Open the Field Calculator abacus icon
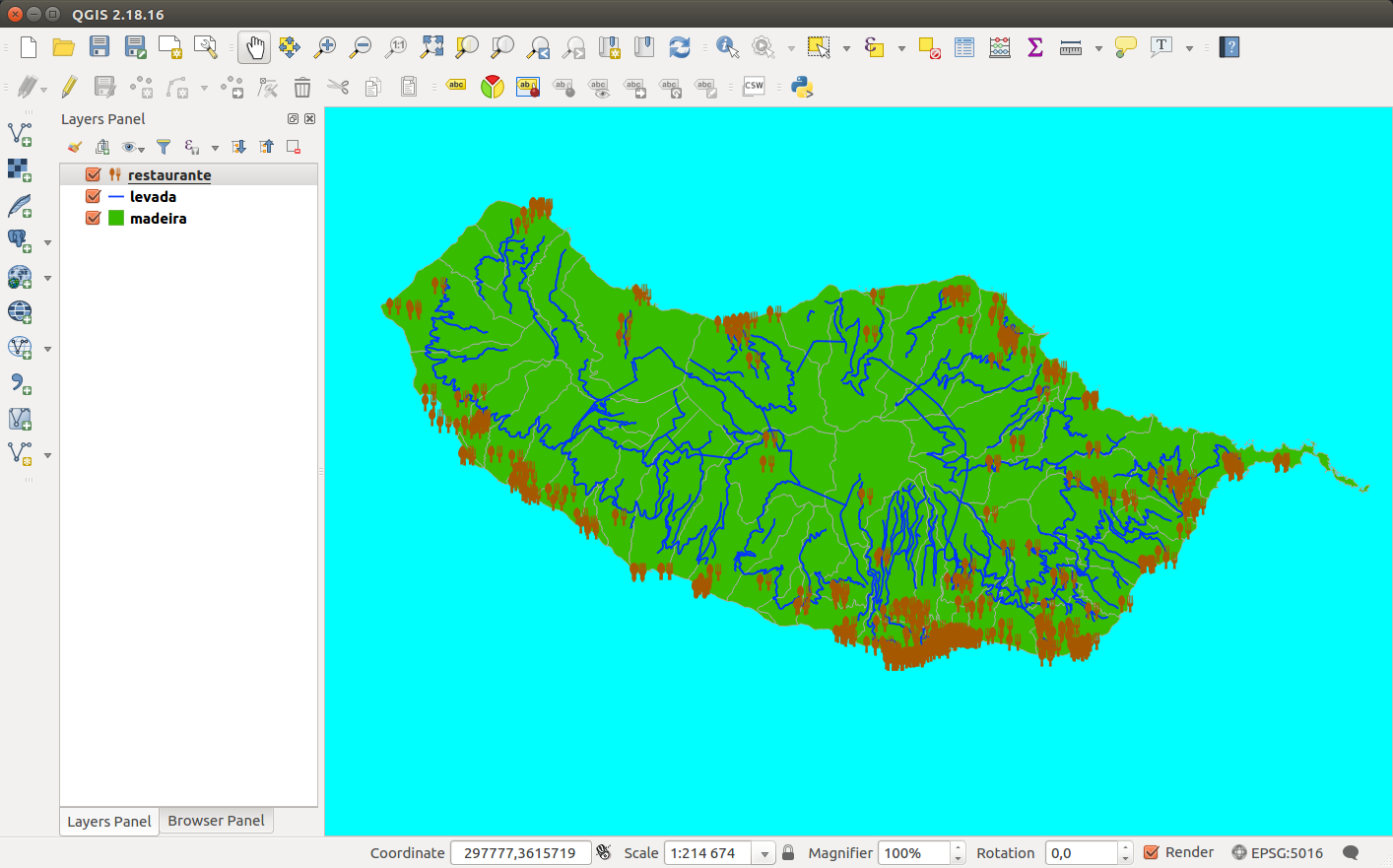 pyautogui.click(x=1000, y=47)
